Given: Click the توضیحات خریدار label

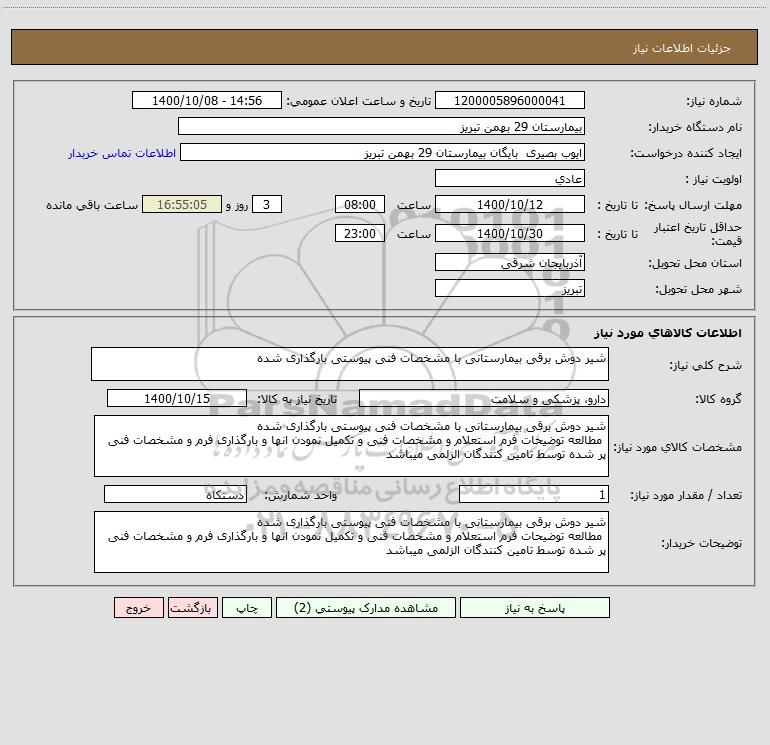Looking at the screenshot, I should point(701,543).
